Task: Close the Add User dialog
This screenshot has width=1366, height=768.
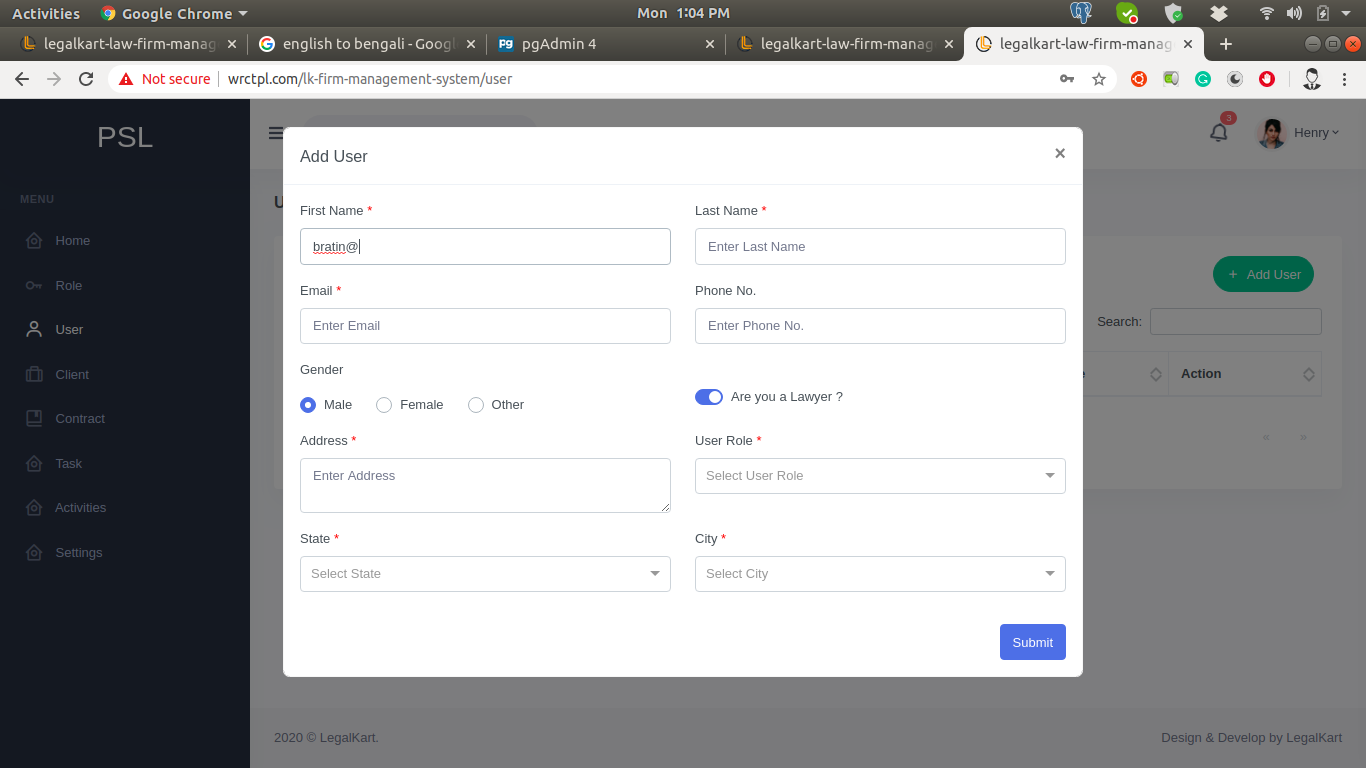Action: click(x=1060, y=153)
